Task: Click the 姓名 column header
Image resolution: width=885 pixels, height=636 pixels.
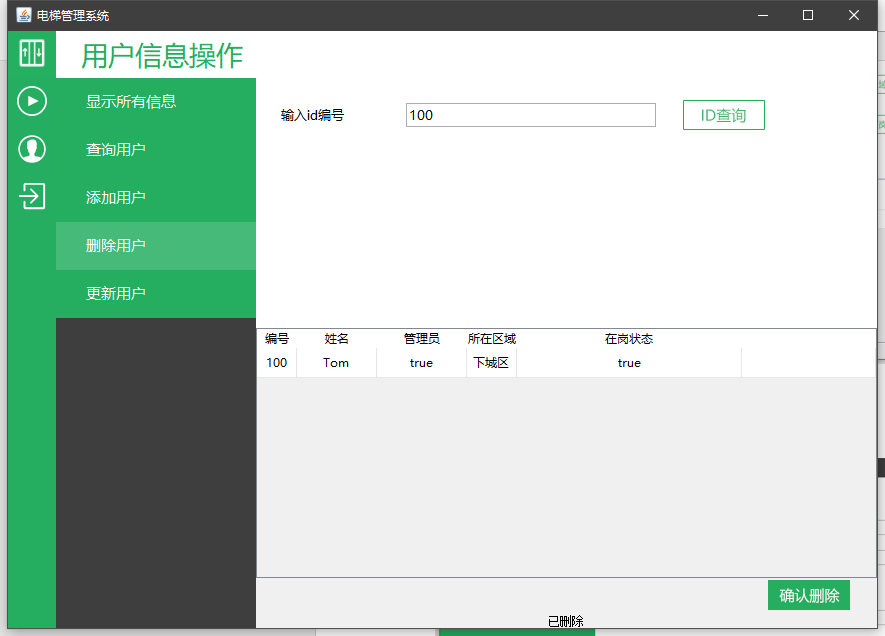Action: [x=336, y=339]
